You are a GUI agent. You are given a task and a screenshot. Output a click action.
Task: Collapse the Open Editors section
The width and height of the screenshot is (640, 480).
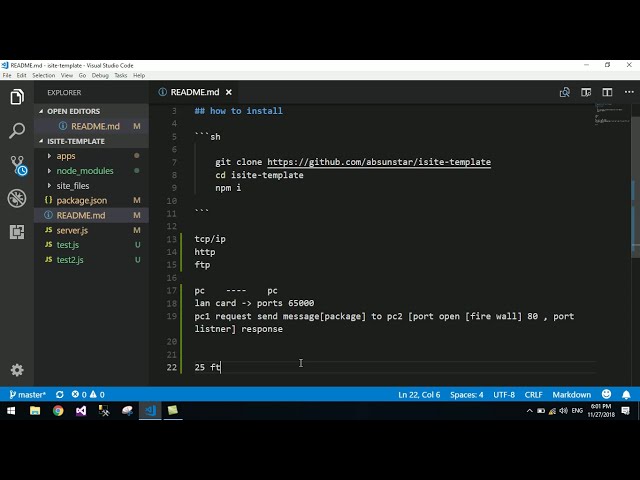coord(91,111)
